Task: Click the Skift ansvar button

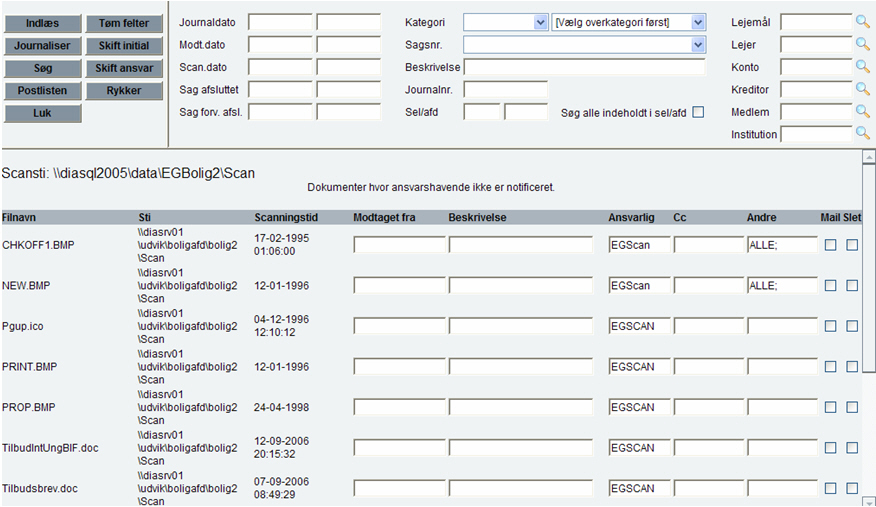Action: click(124, 68)
